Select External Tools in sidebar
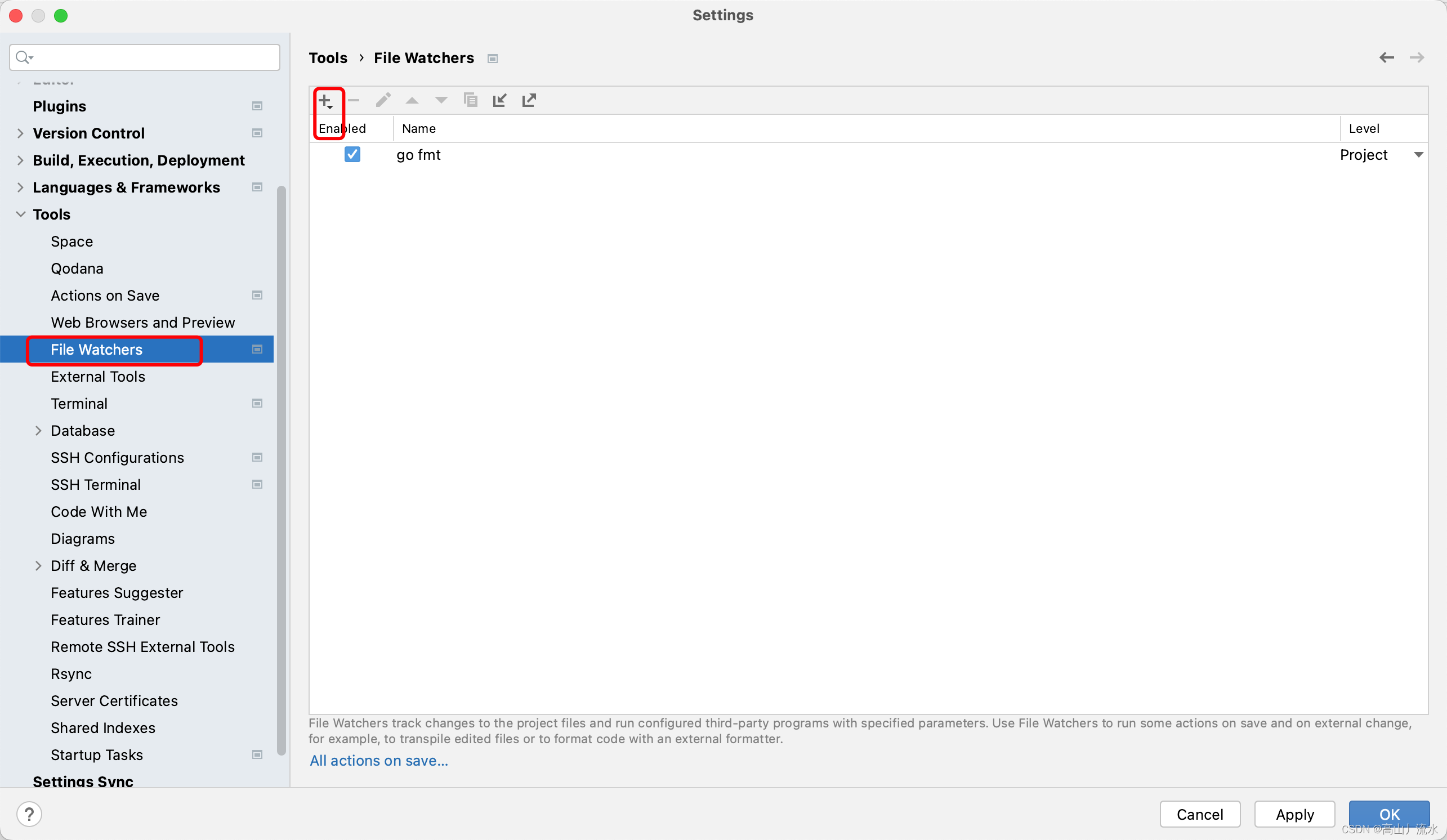 click(97, 377)
